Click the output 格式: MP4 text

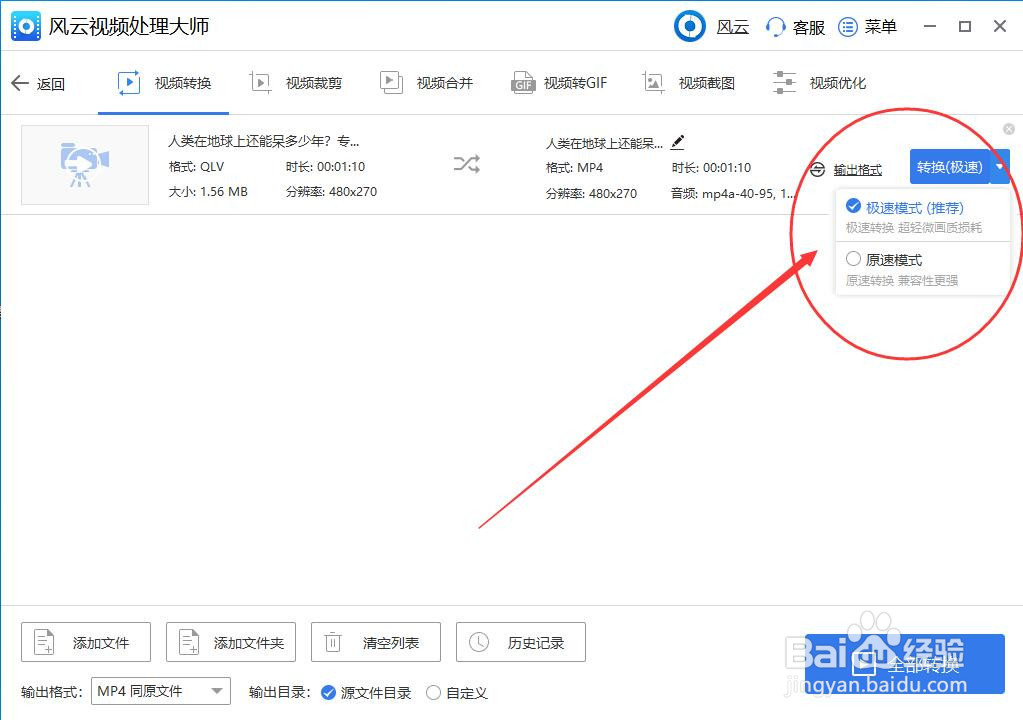[x=574, y=168]
